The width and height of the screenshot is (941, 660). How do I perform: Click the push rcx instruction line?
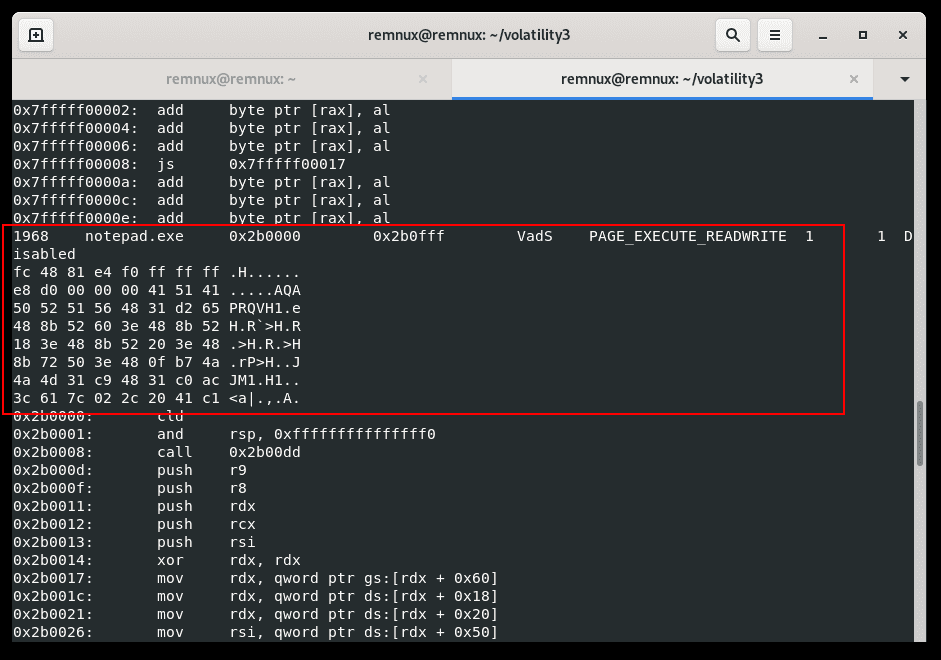(134, 524)
